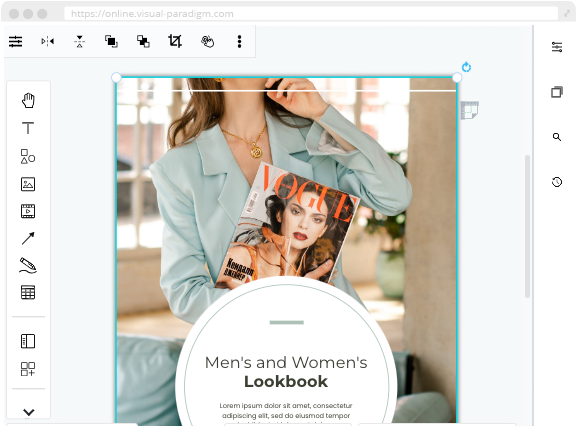Image resolution: width=578 pixels, height=434 pixels.
Task: Open the search magnifier in right panel
Action: click(557, 137)
